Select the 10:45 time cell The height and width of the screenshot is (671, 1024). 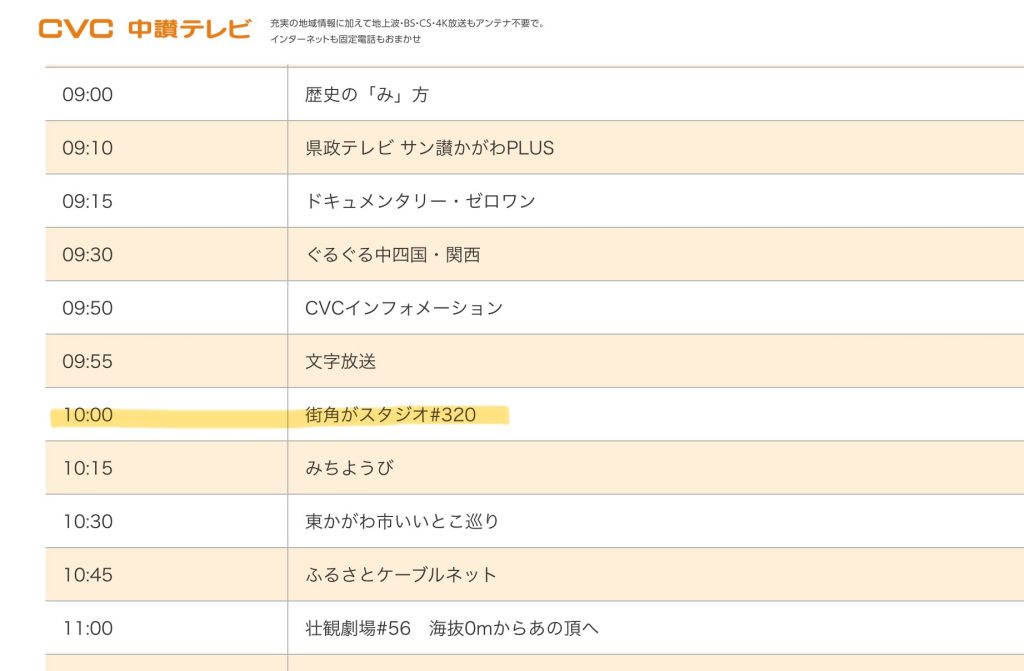coord(88,575)
